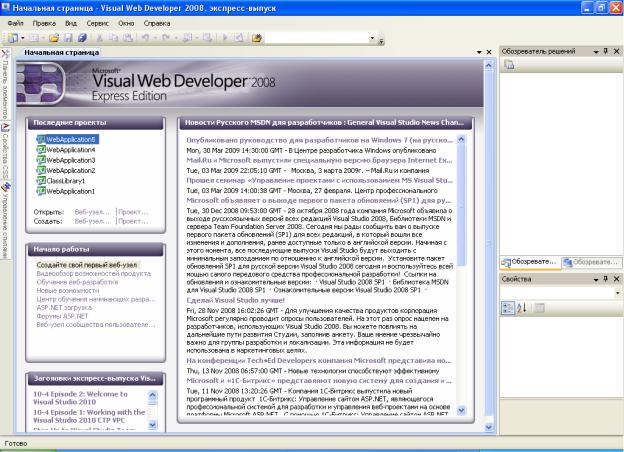Screen dimensions: 624x452
Task: Click the news feed scrollbar up arrow
Action: 461,139
